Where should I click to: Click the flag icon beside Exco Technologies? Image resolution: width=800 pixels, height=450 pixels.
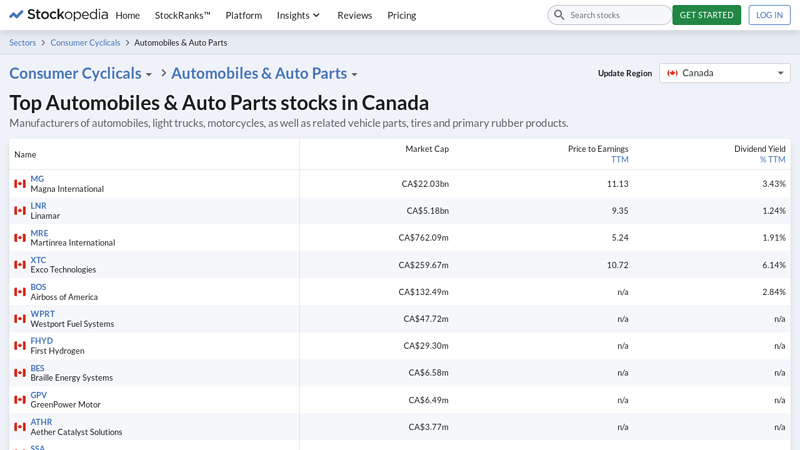(x=20, y=265)
